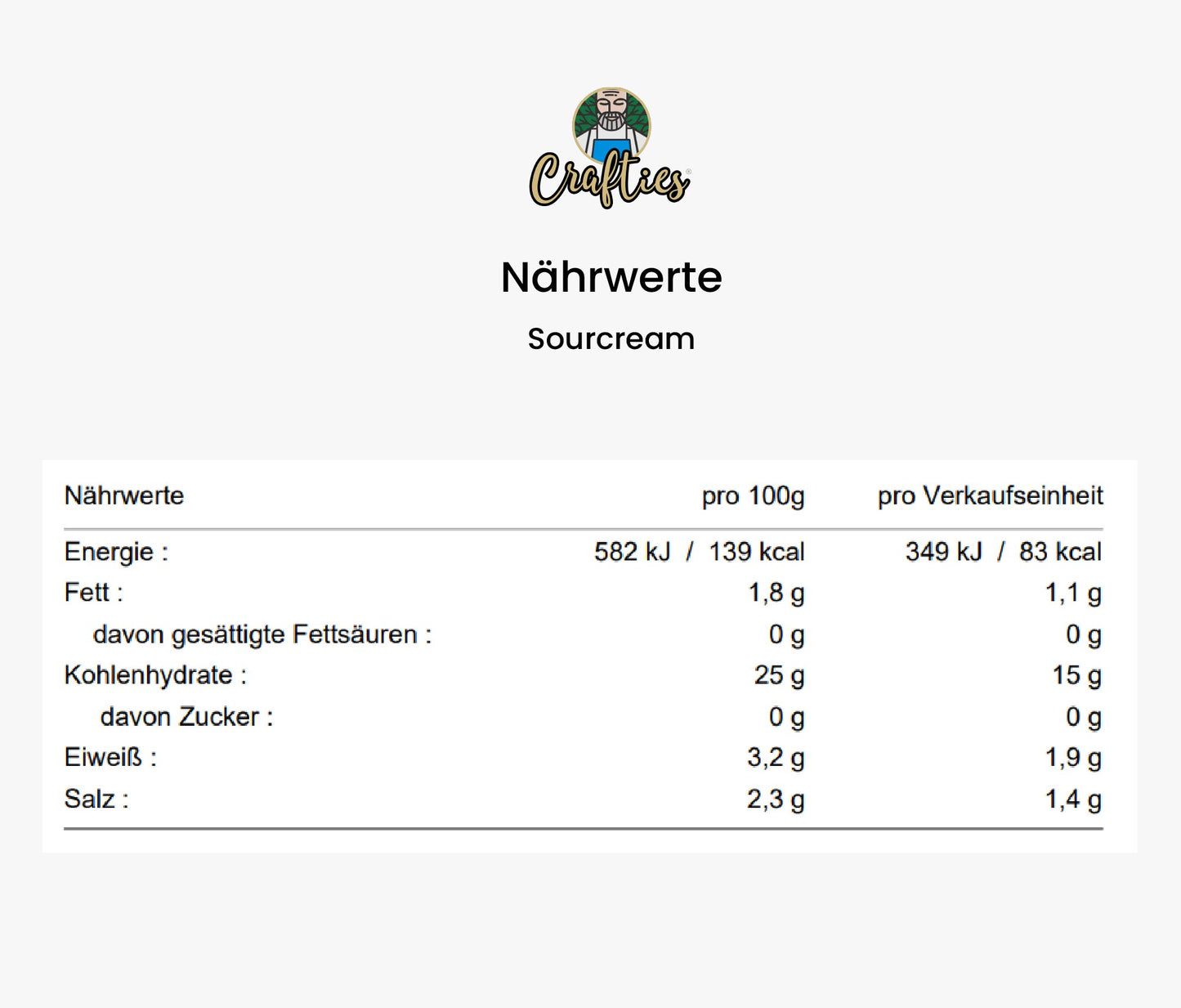Click the 349 kJ / 83 kcal value
The width and height of the screenshot is (1181, 1008).
1003,552
